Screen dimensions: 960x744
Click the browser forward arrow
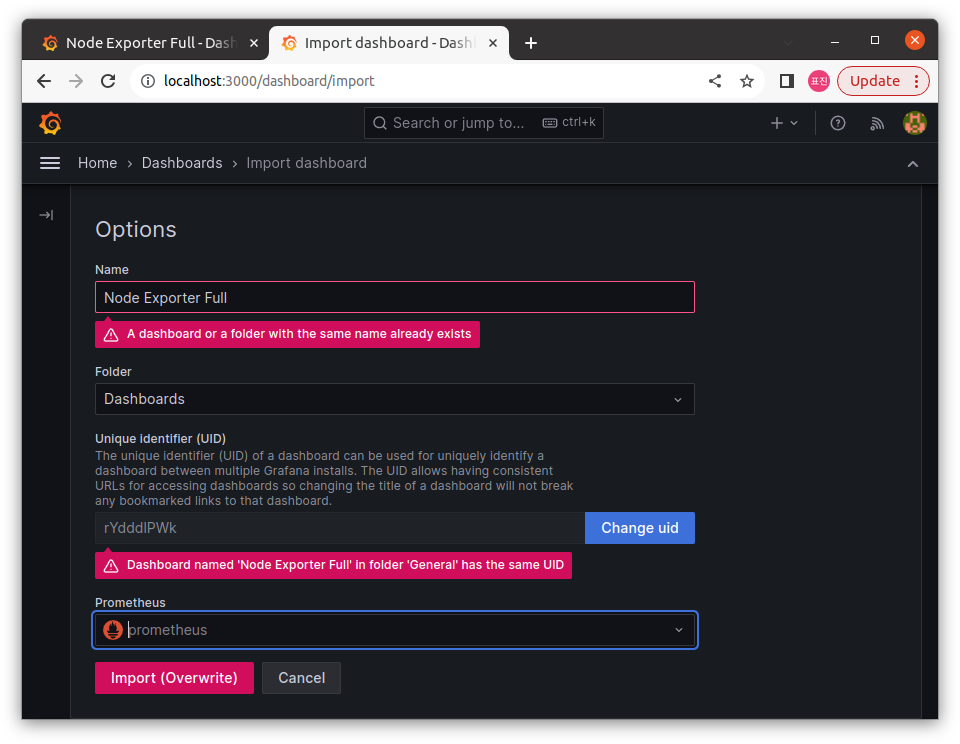[x=76, y=81]
